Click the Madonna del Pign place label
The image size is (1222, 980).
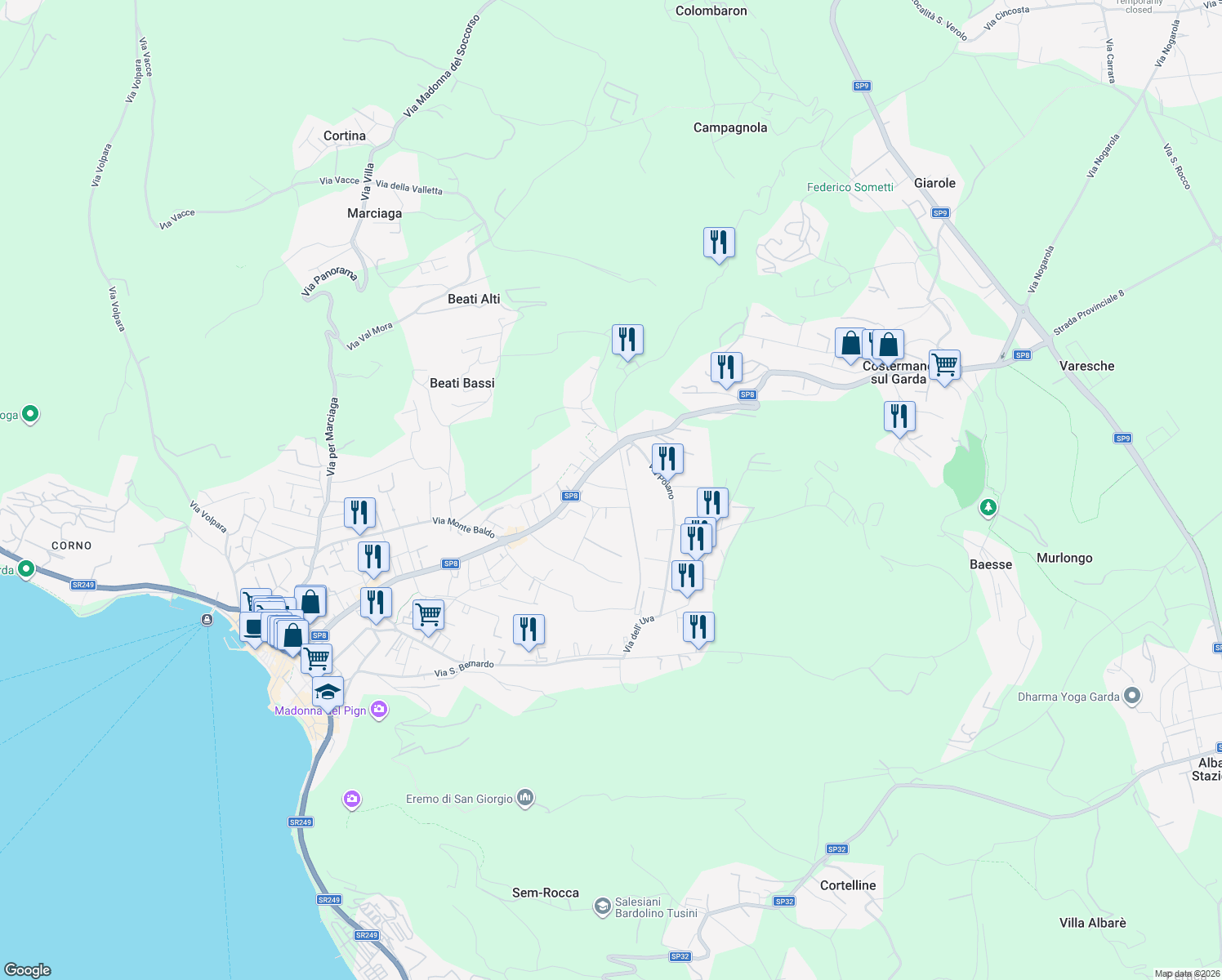pos(319,710)
